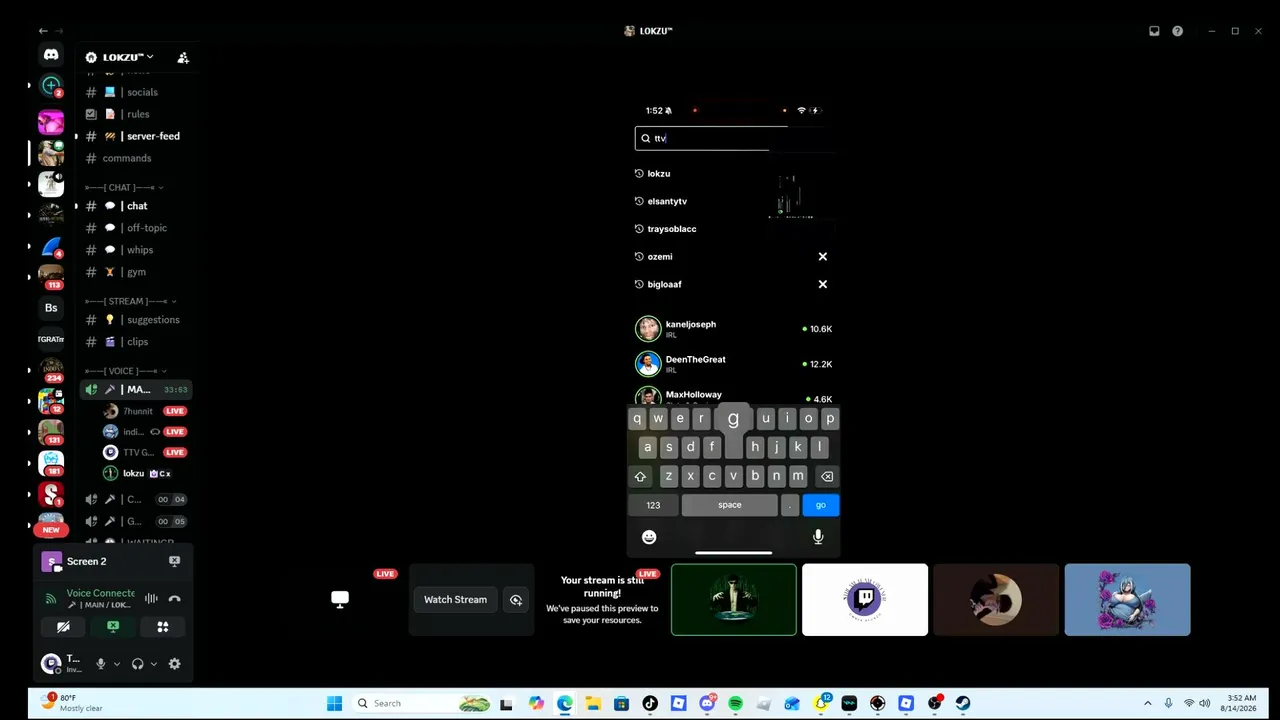Choose recent search 'lokzu' in stream
This screenshot has height=720, width=1280.
pos(659,174)
